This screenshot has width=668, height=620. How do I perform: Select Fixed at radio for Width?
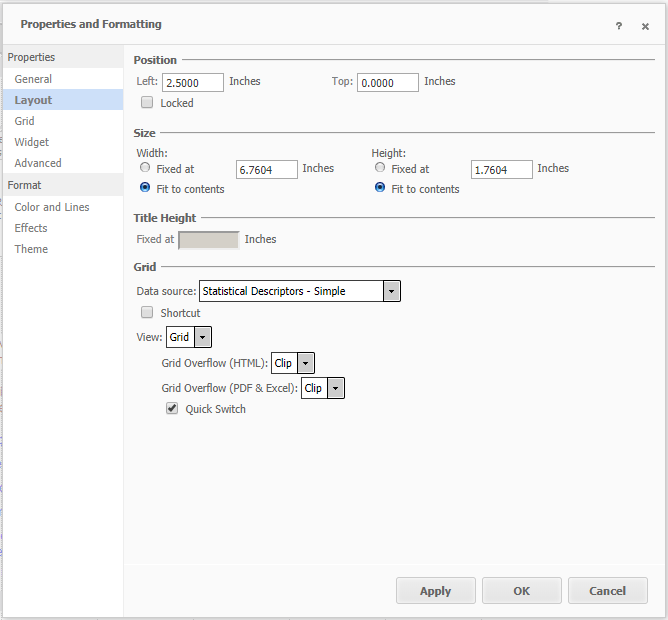pyautogui.click(x=146, y=168)
